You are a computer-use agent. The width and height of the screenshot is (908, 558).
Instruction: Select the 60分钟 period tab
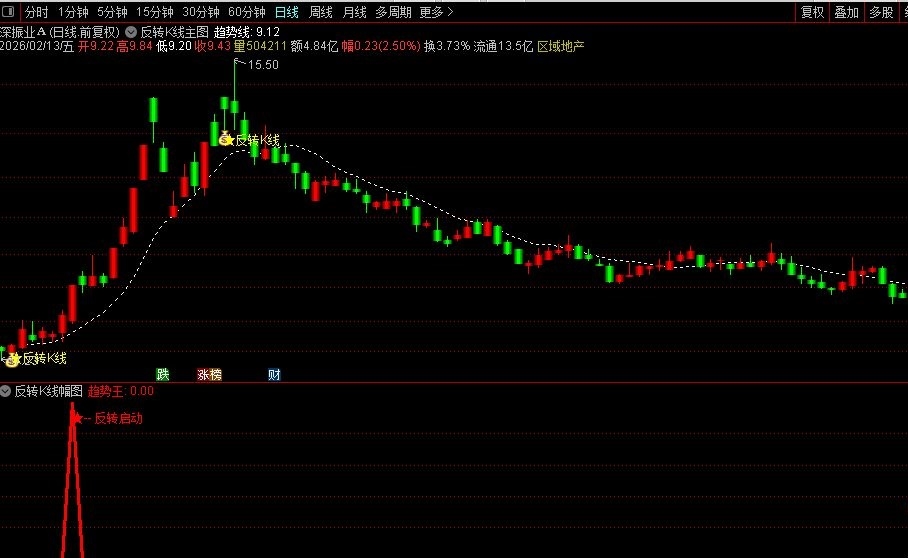pyautogui.click(x=247, y=12)
